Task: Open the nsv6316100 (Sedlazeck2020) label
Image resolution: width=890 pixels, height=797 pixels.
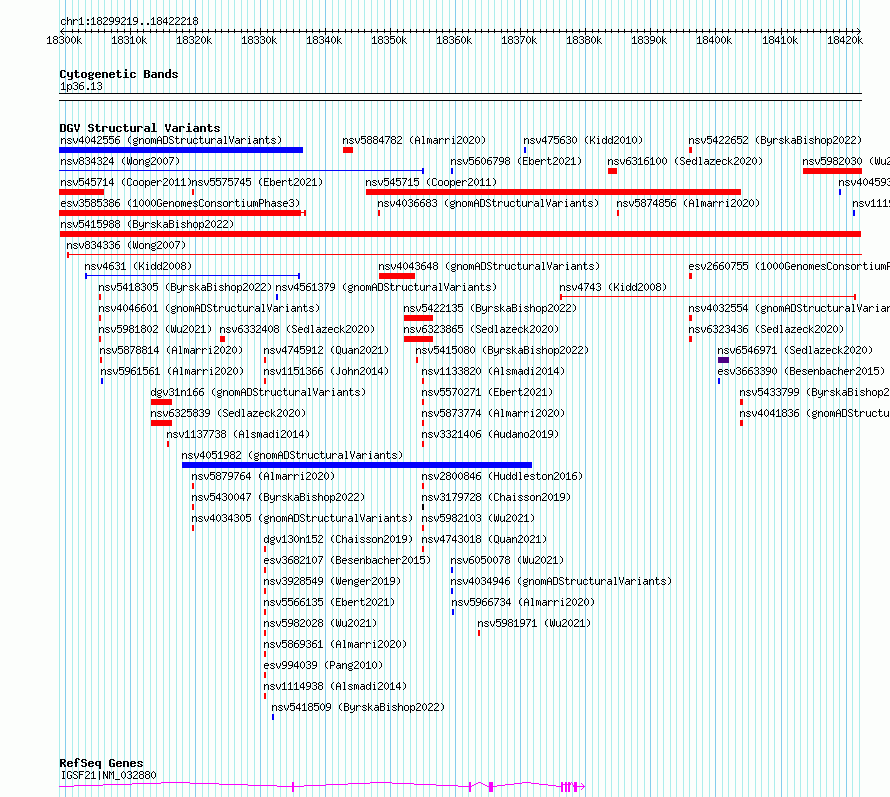Action: click(685, 161)
